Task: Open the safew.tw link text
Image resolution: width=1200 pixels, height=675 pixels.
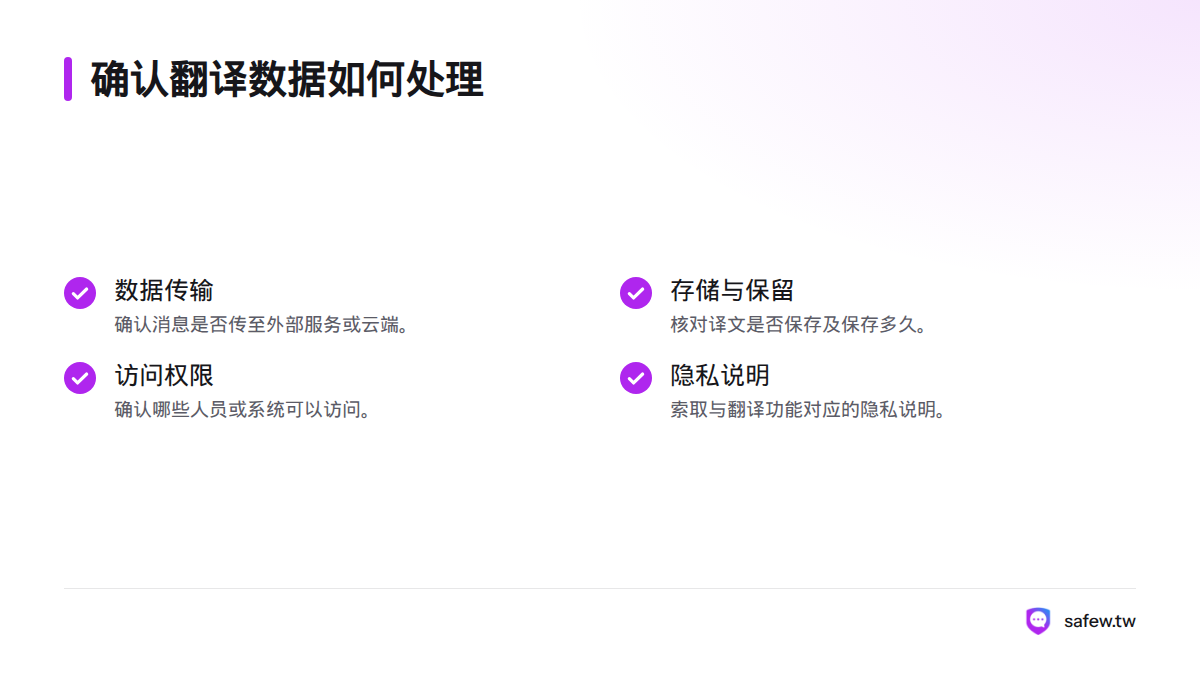Action: 1100,621
